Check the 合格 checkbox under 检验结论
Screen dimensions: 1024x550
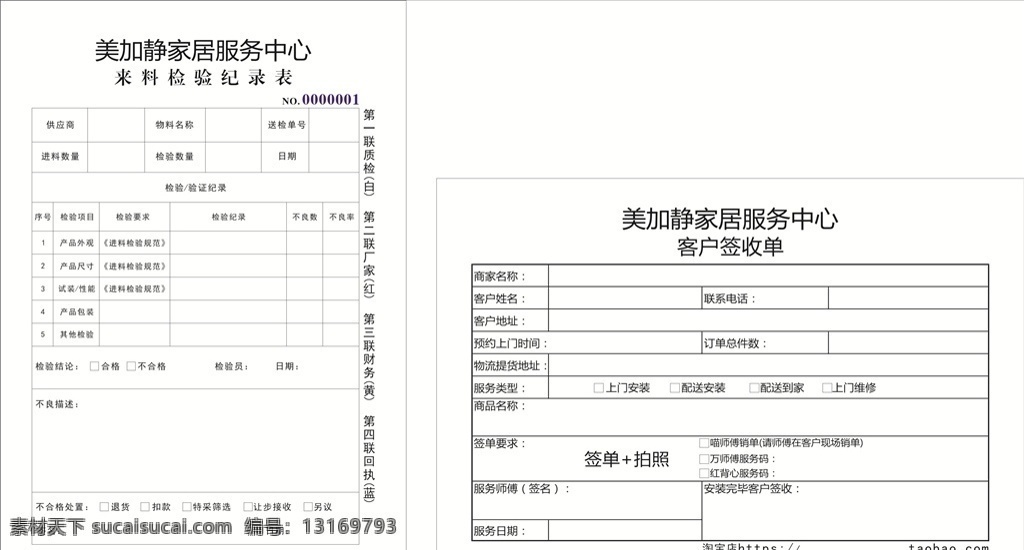[x=95, y=367]
